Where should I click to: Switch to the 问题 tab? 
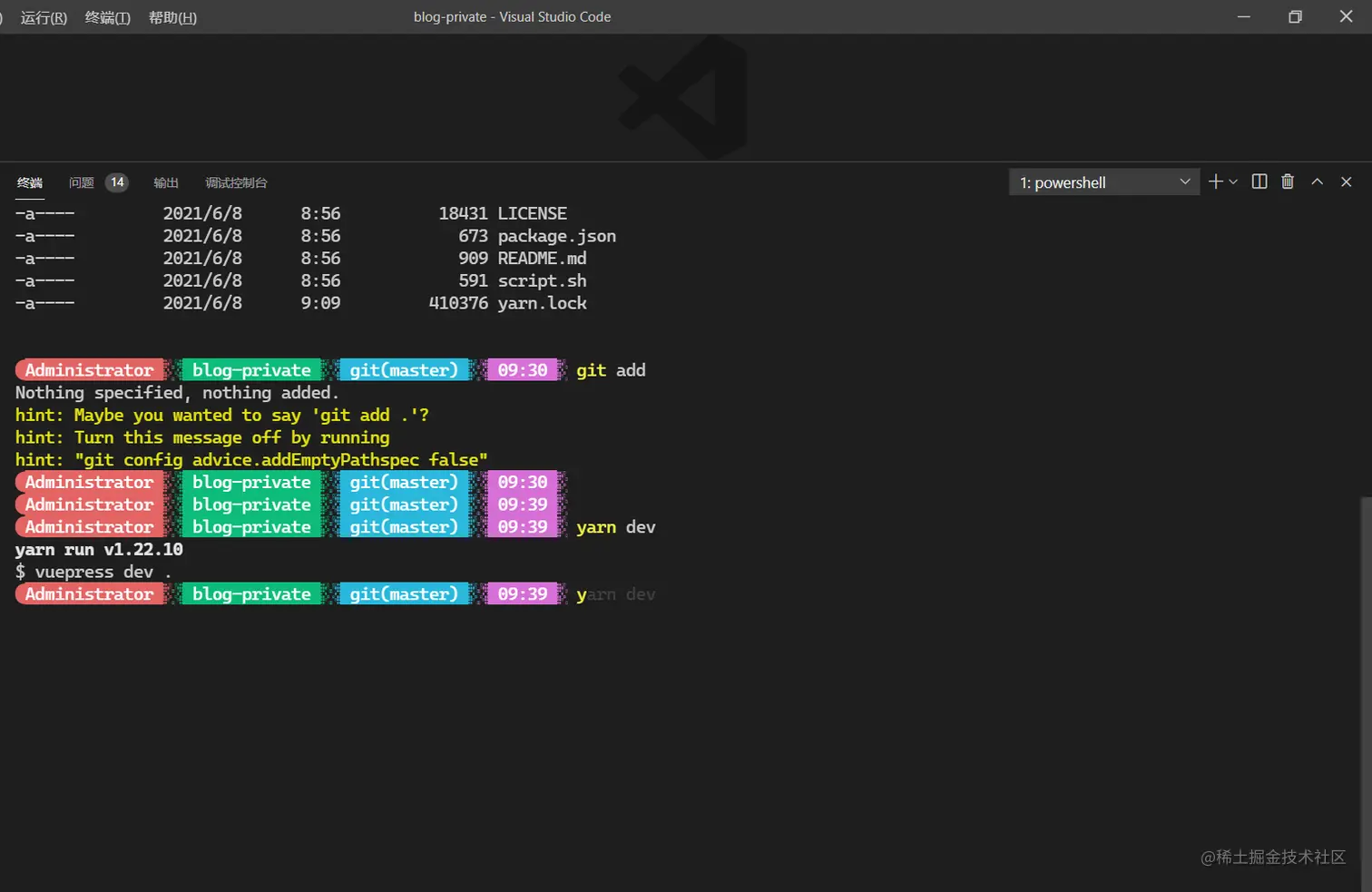82,182
